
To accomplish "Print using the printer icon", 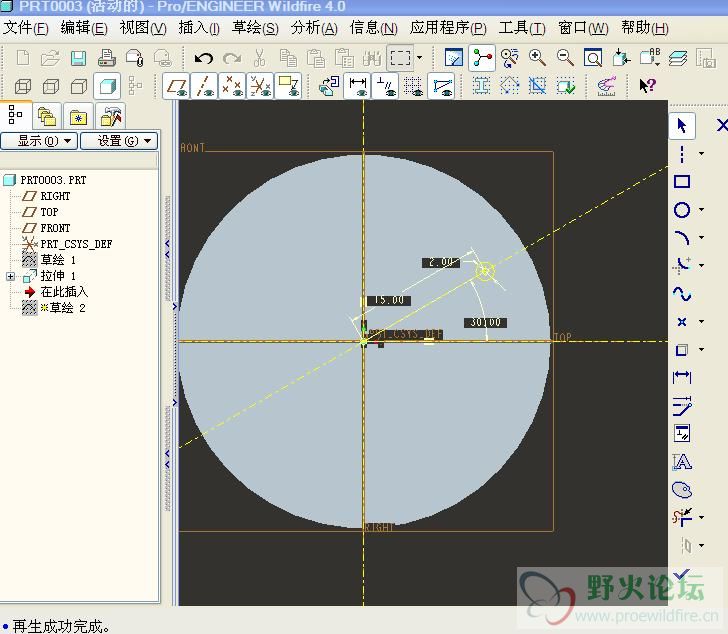I will pyautogui.click(x=107, y=58).
